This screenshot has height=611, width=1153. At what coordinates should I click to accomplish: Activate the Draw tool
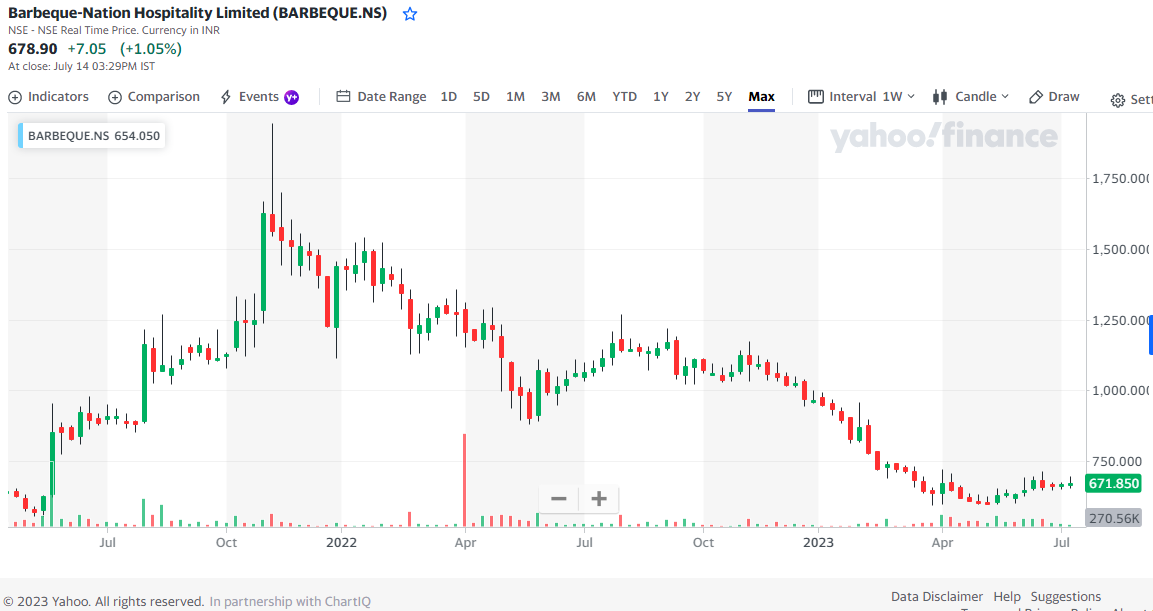tap(1054, 96)
